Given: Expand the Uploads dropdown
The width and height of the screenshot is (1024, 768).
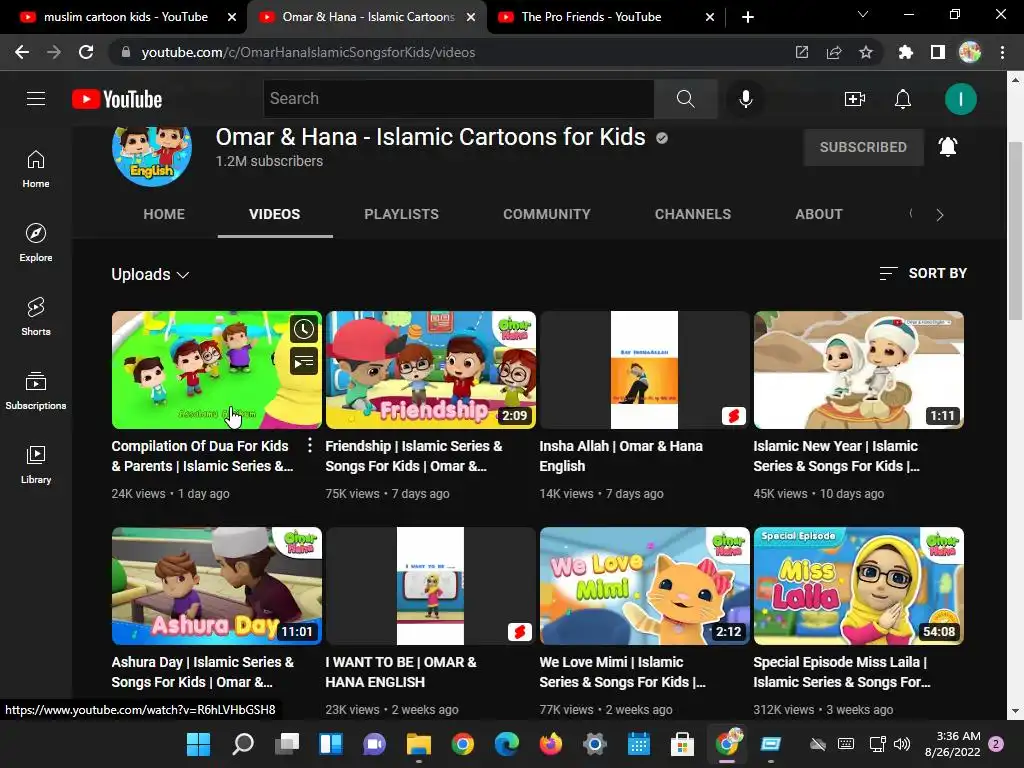Looking at the screenshot, I should [150, 274].
